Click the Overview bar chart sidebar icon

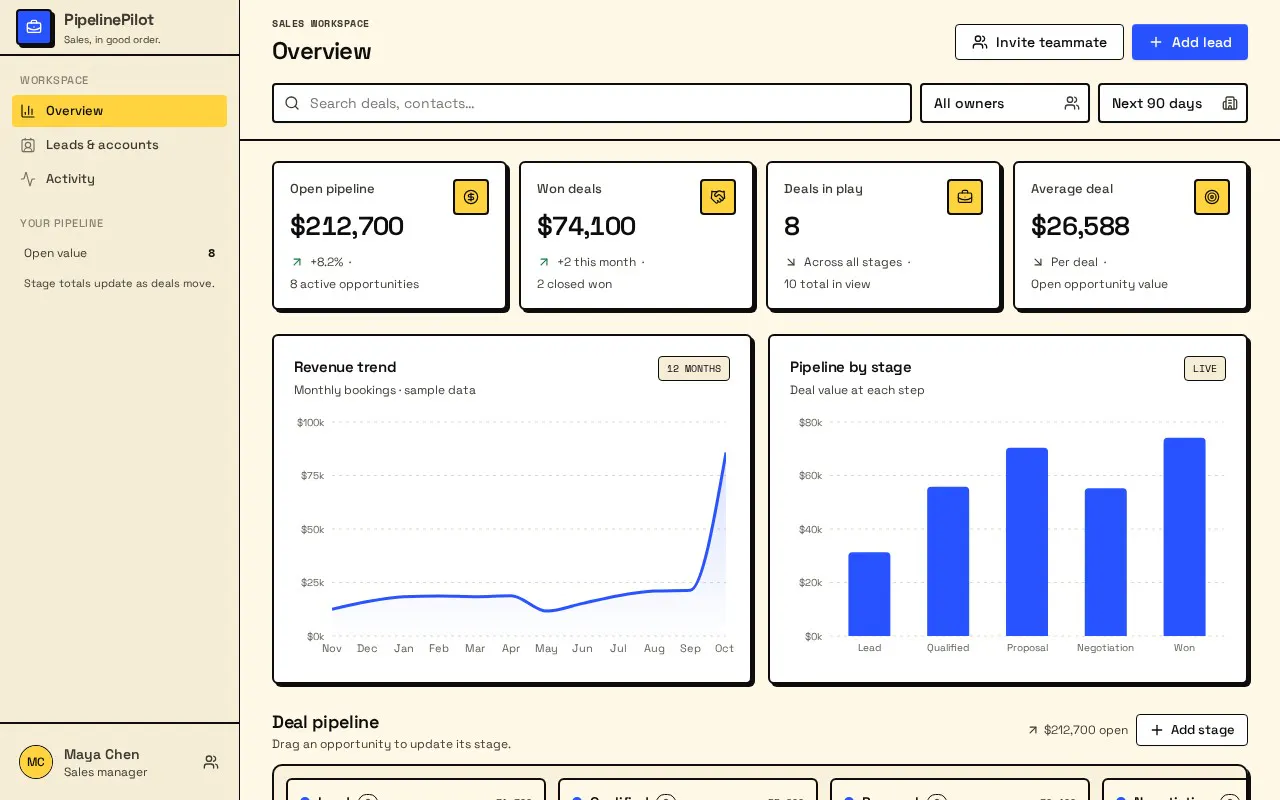[28, 111]
